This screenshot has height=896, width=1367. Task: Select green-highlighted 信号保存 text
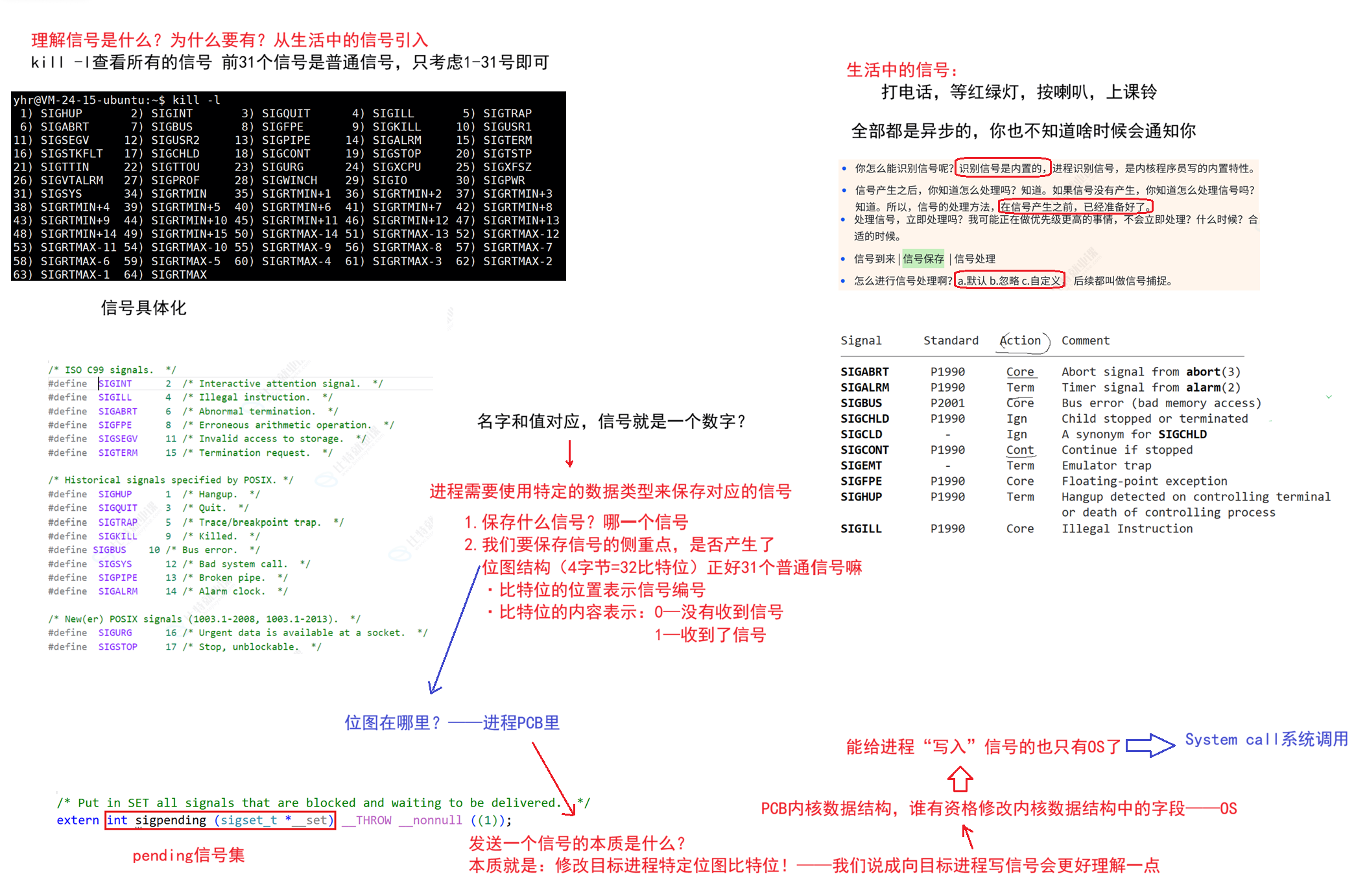923,259
